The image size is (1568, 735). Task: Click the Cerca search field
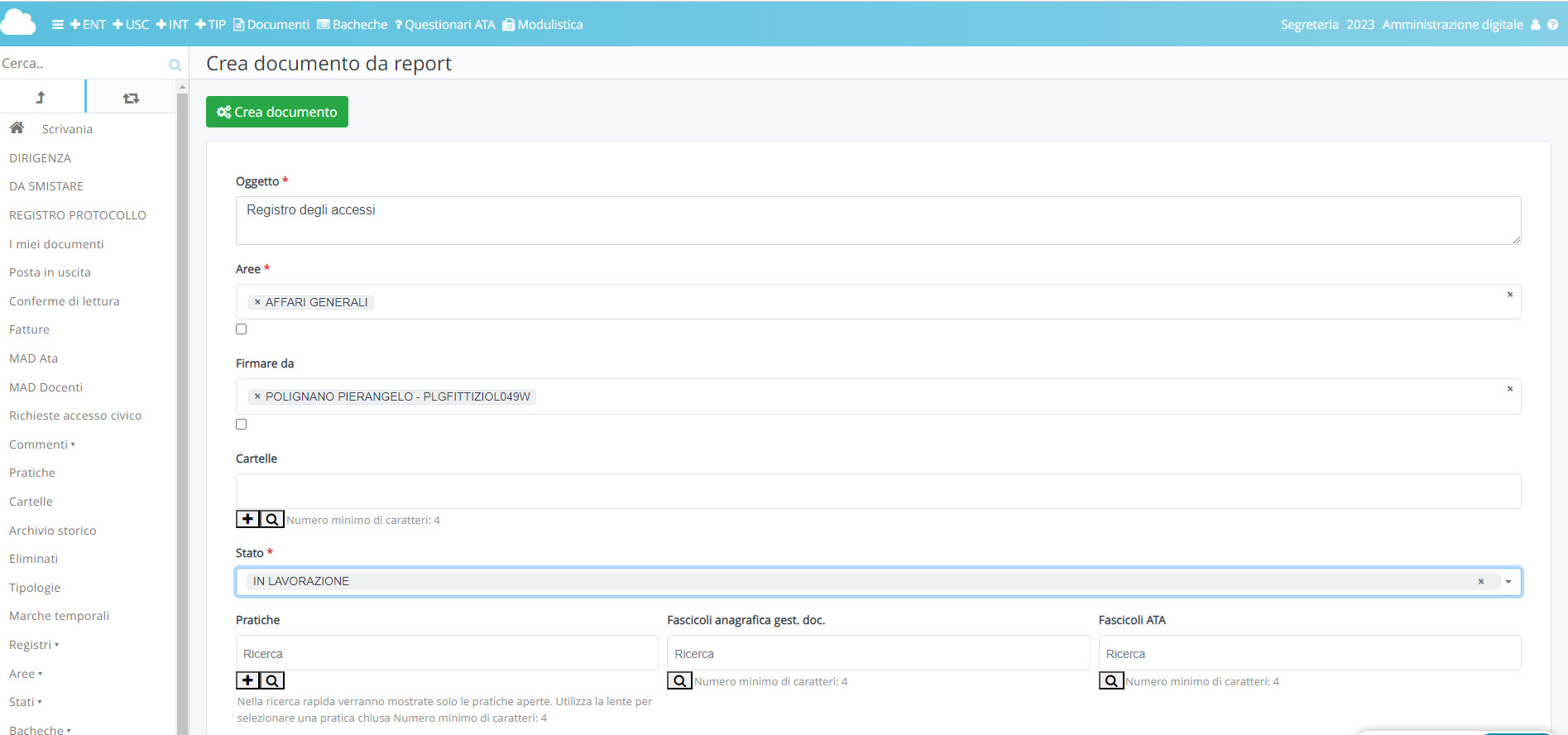83,64
